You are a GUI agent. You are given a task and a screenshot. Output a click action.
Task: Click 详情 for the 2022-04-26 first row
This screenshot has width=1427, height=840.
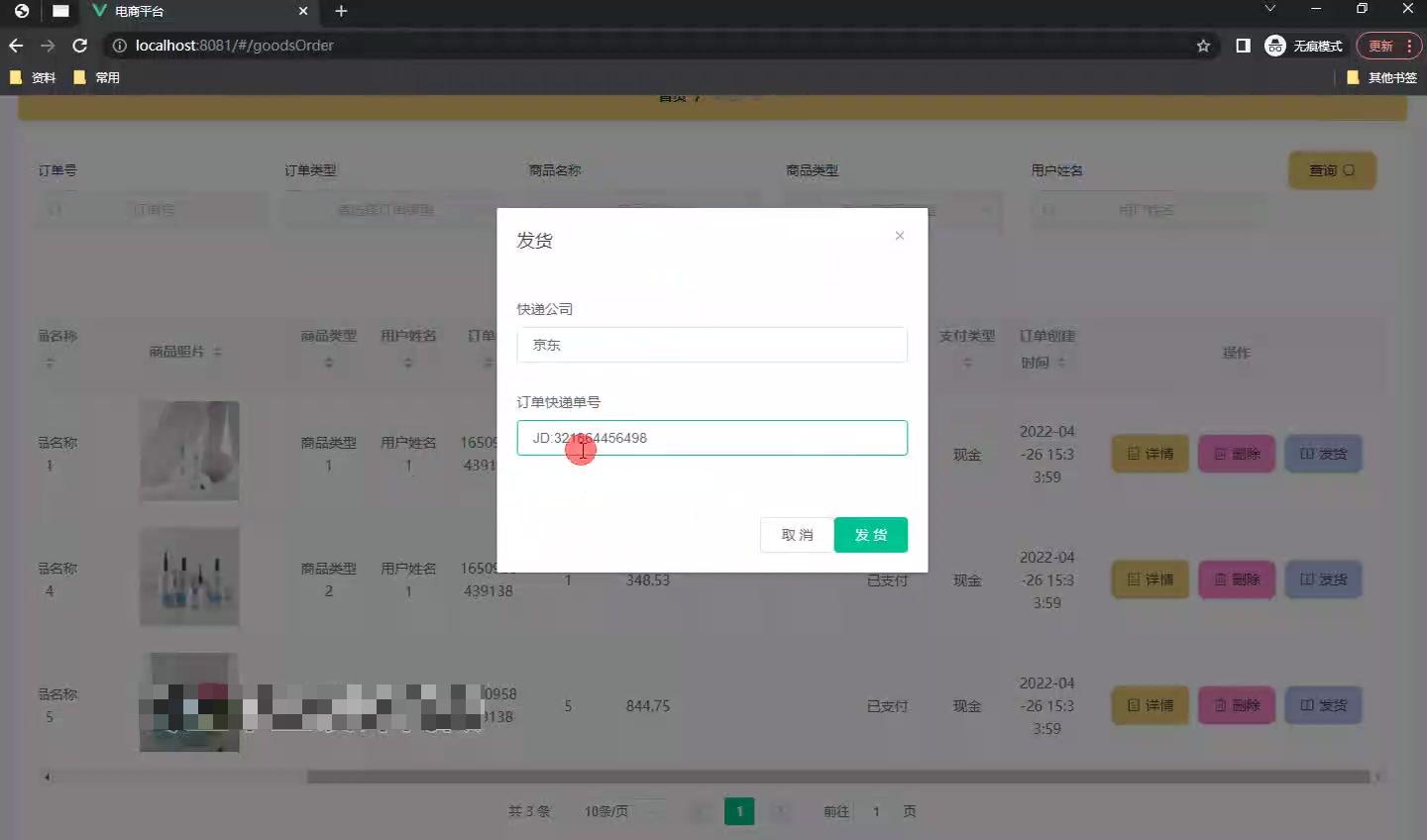(x=1150, y=454)
